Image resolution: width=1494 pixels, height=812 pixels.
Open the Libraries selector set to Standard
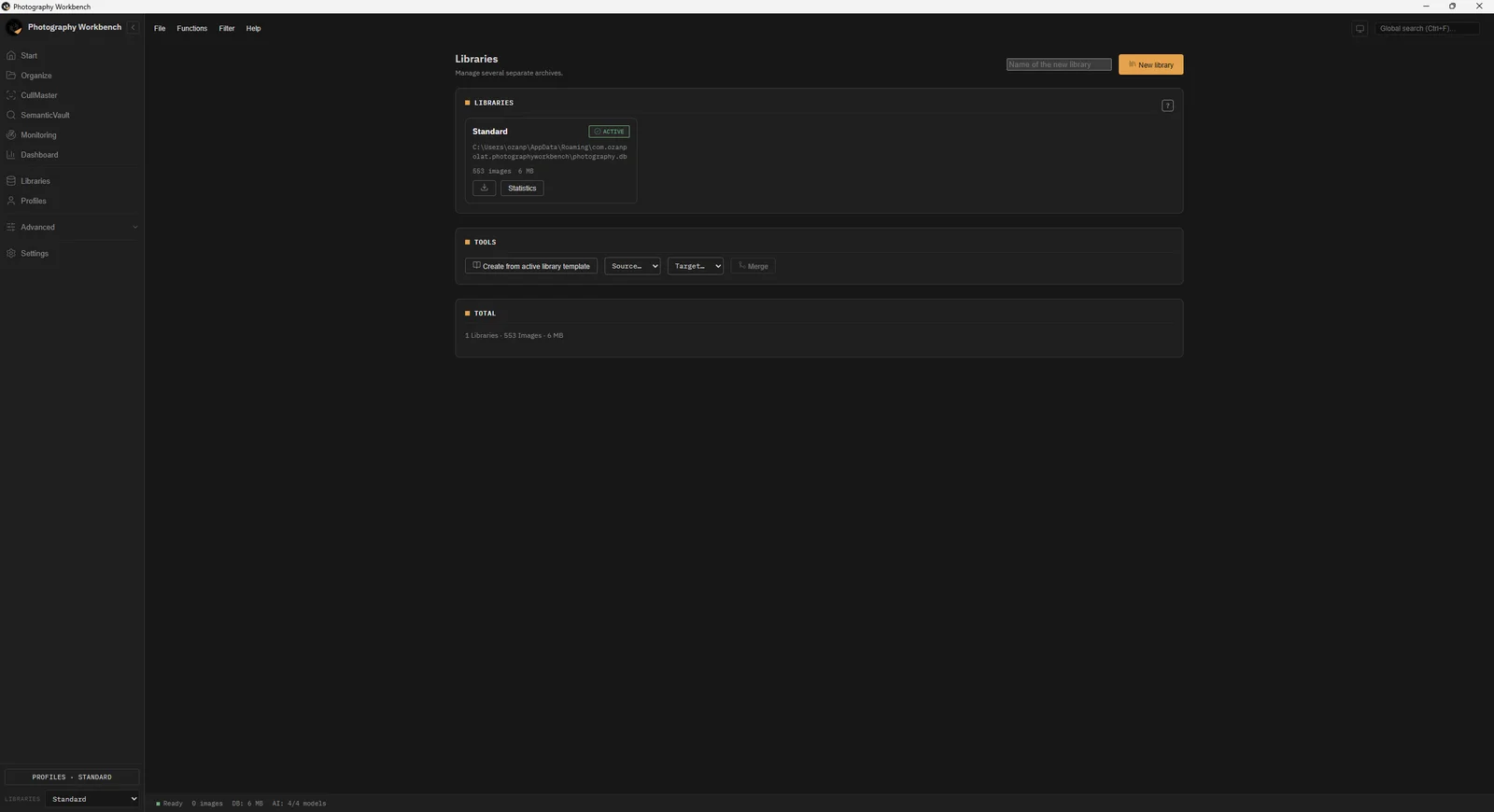click(92, 799)
